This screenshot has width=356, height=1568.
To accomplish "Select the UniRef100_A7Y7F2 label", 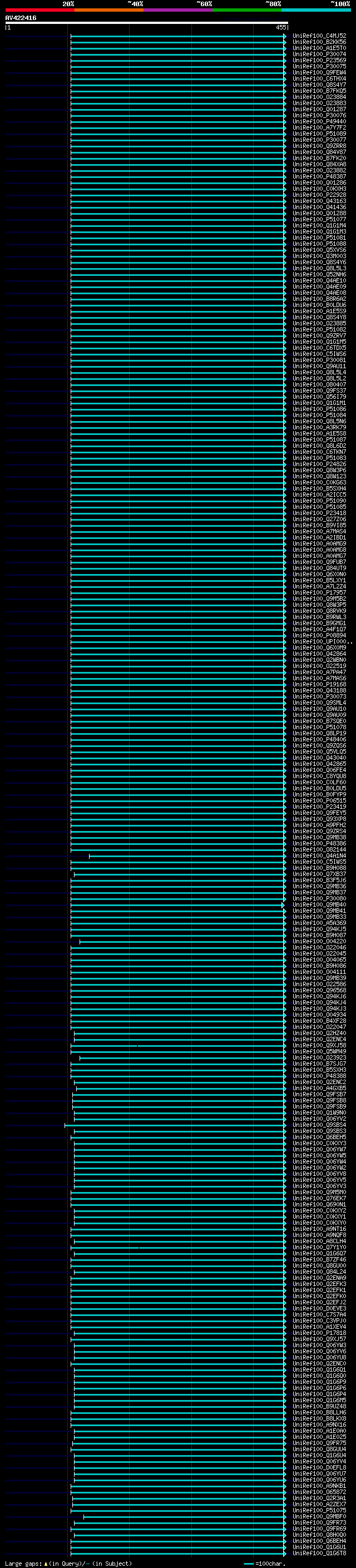I will tap(319, 128).
